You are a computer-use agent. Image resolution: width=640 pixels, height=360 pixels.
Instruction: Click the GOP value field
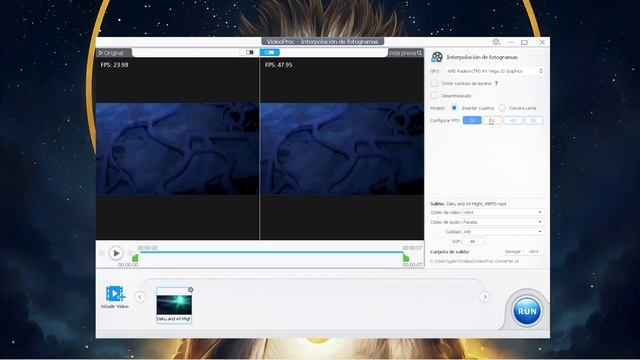(473, 242)
